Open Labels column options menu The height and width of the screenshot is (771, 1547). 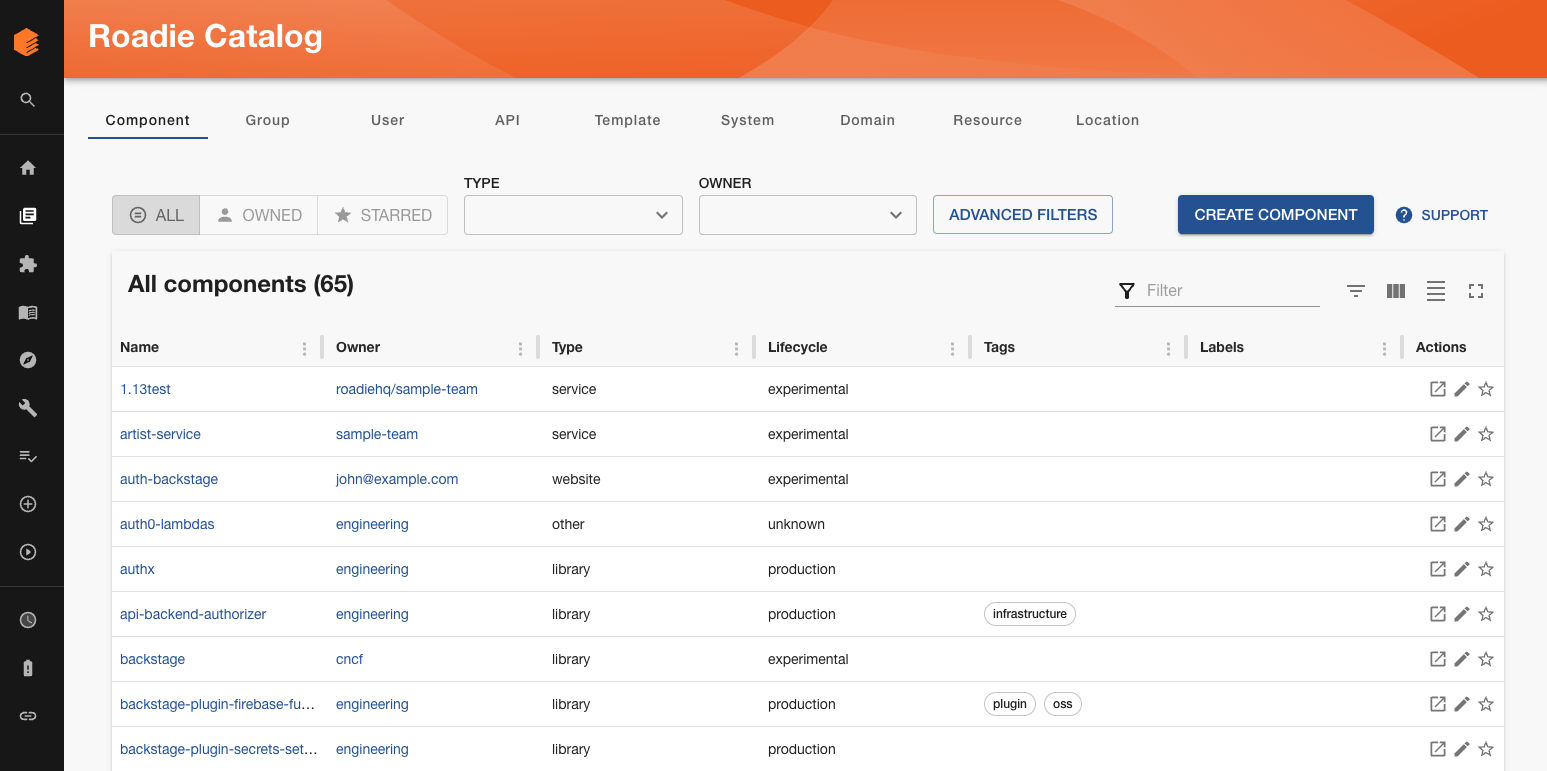tap(1385, 348)
